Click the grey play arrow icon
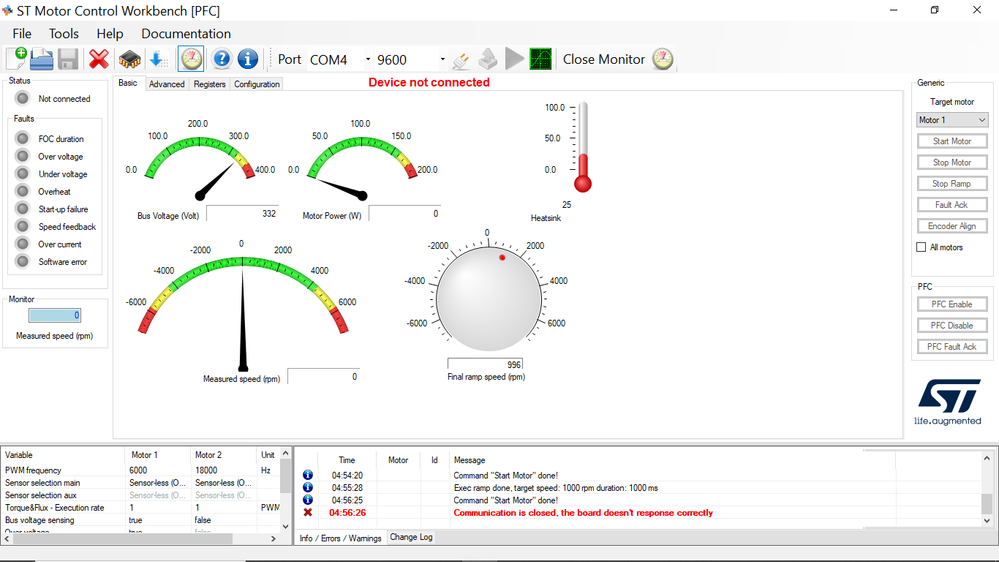This screenshot has width=999, height=562. point(514,59)
